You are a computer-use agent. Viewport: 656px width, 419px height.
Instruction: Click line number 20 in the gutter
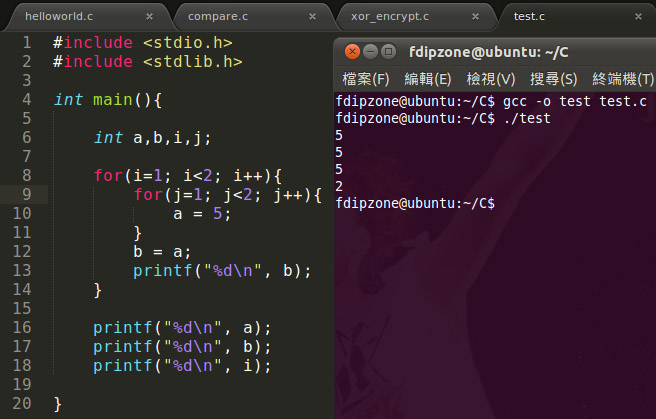point(22,403)
